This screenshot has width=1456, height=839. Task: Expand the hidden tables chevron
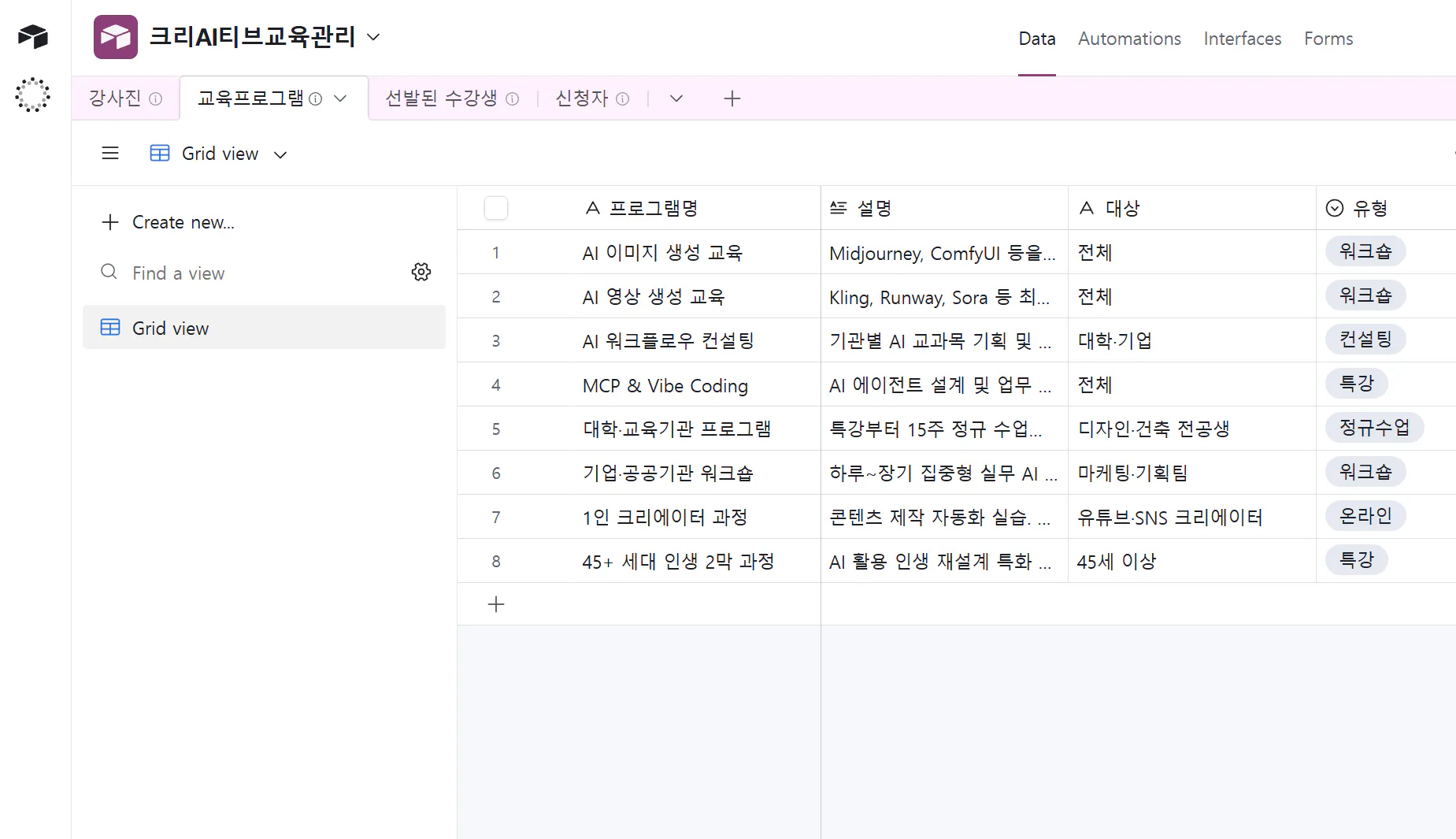[x=676, y=98]
